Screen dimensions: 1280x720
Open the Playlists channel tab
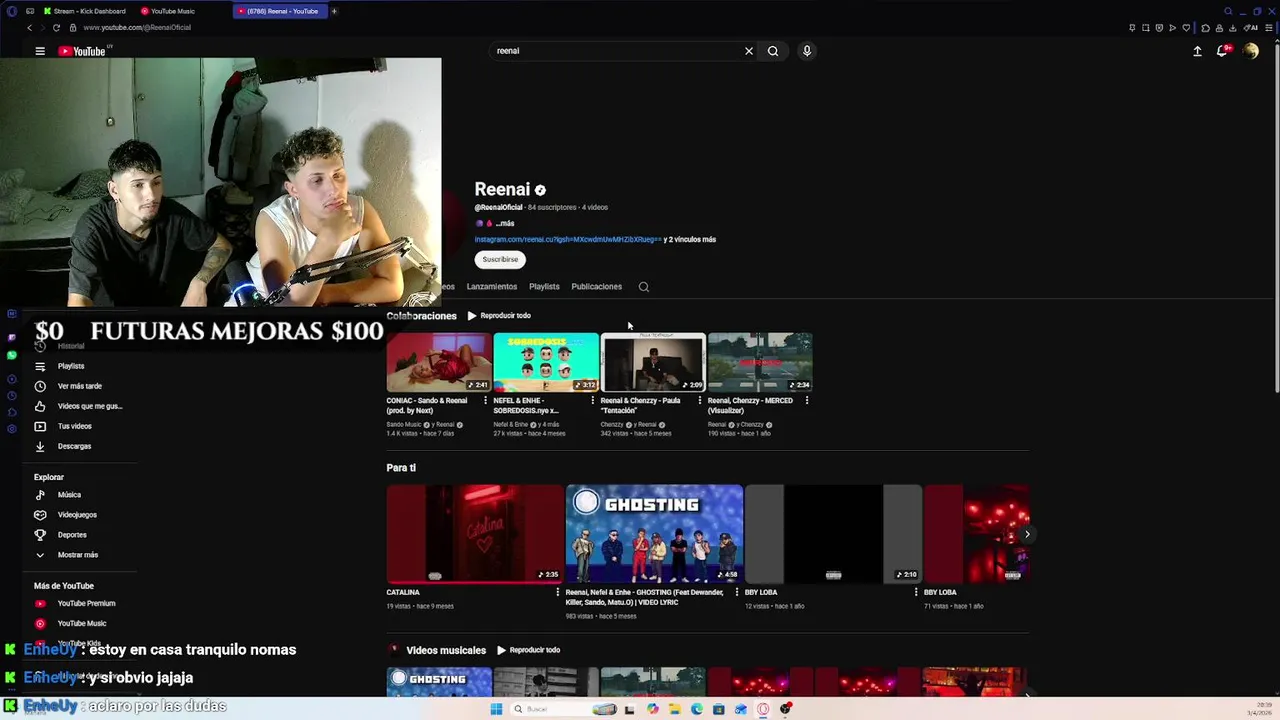[x=544, y=287]
